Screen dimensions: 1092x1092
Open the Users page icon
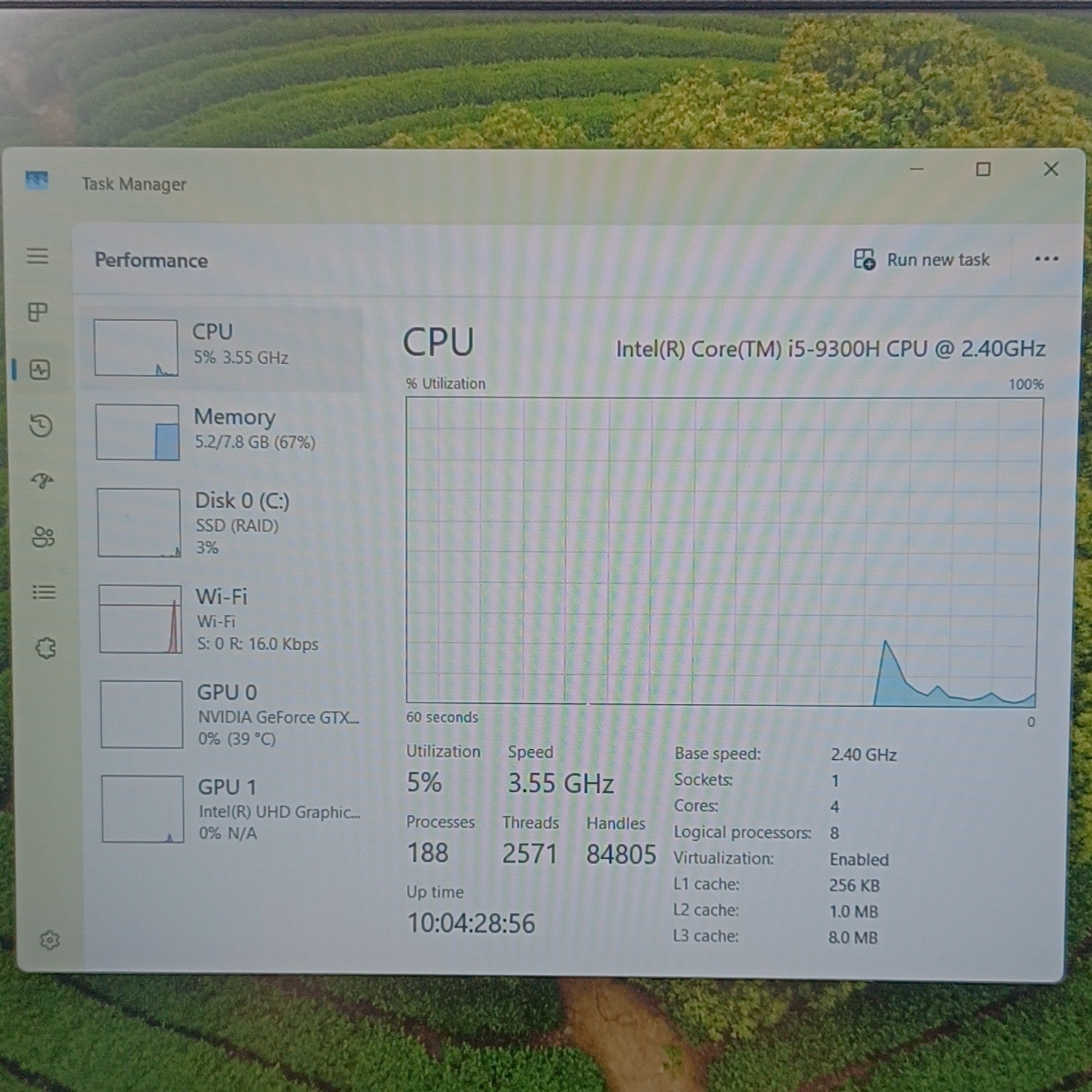click(43, 537)
